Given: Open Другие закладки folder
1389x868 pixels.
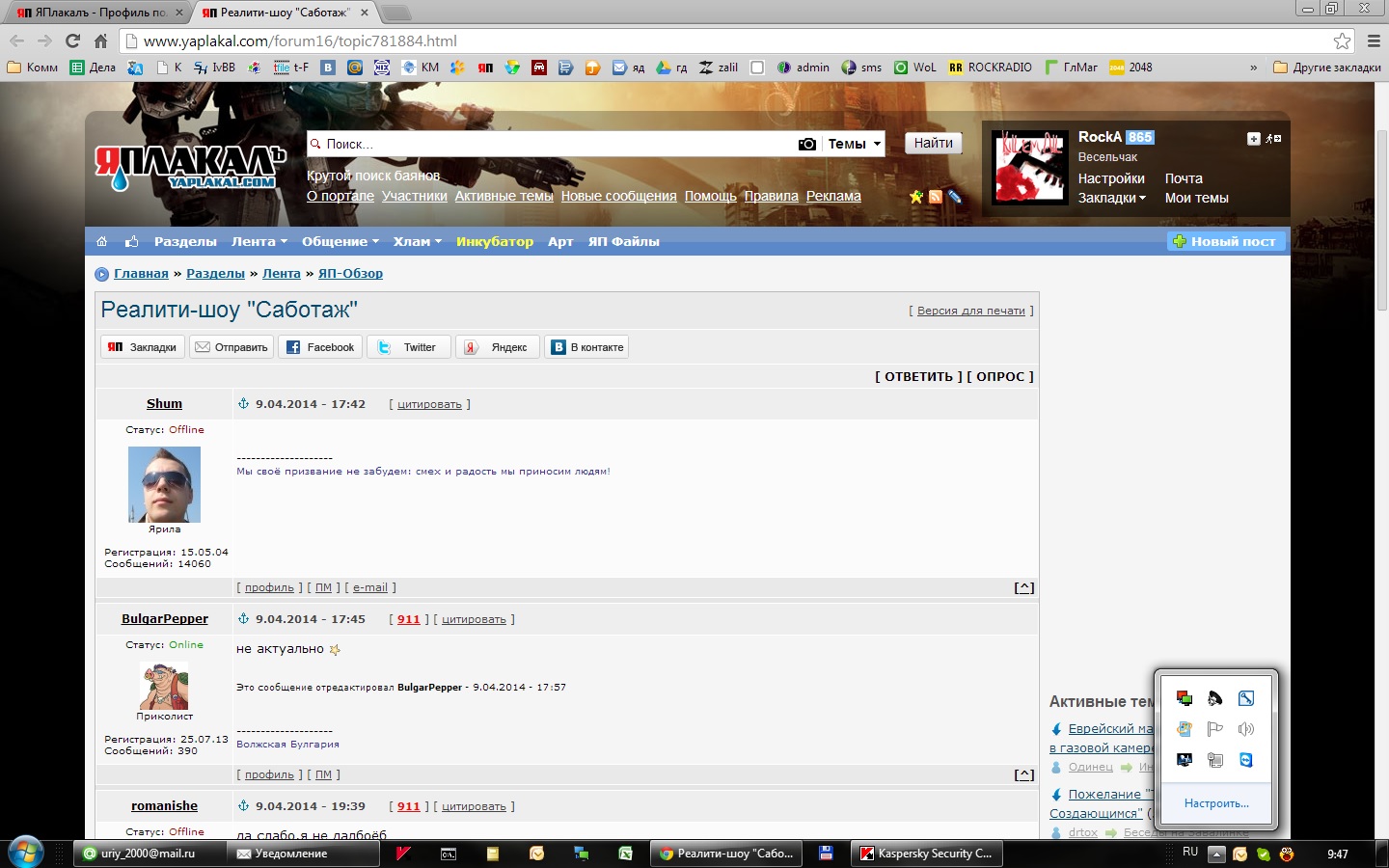Looking at the screenshot, I should (x=1327, y=68).
